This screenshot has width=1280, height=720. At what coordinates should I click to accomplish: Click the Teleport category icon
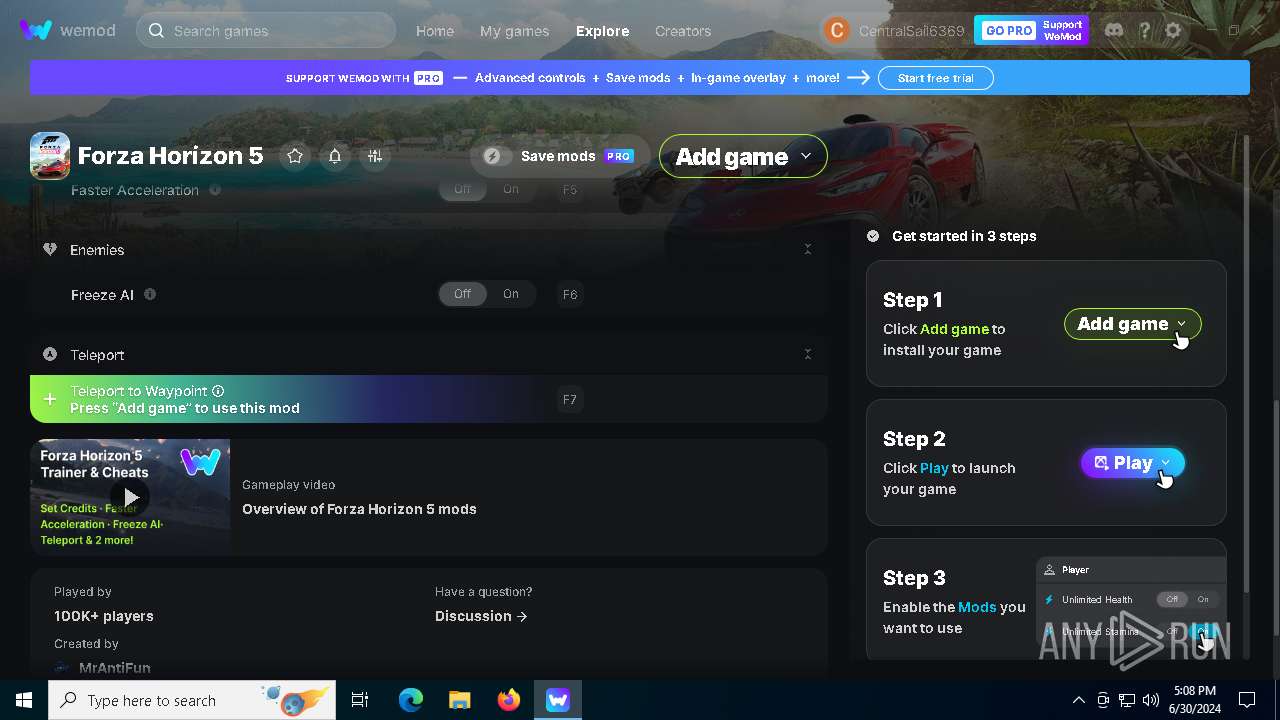tap(50, 354)
